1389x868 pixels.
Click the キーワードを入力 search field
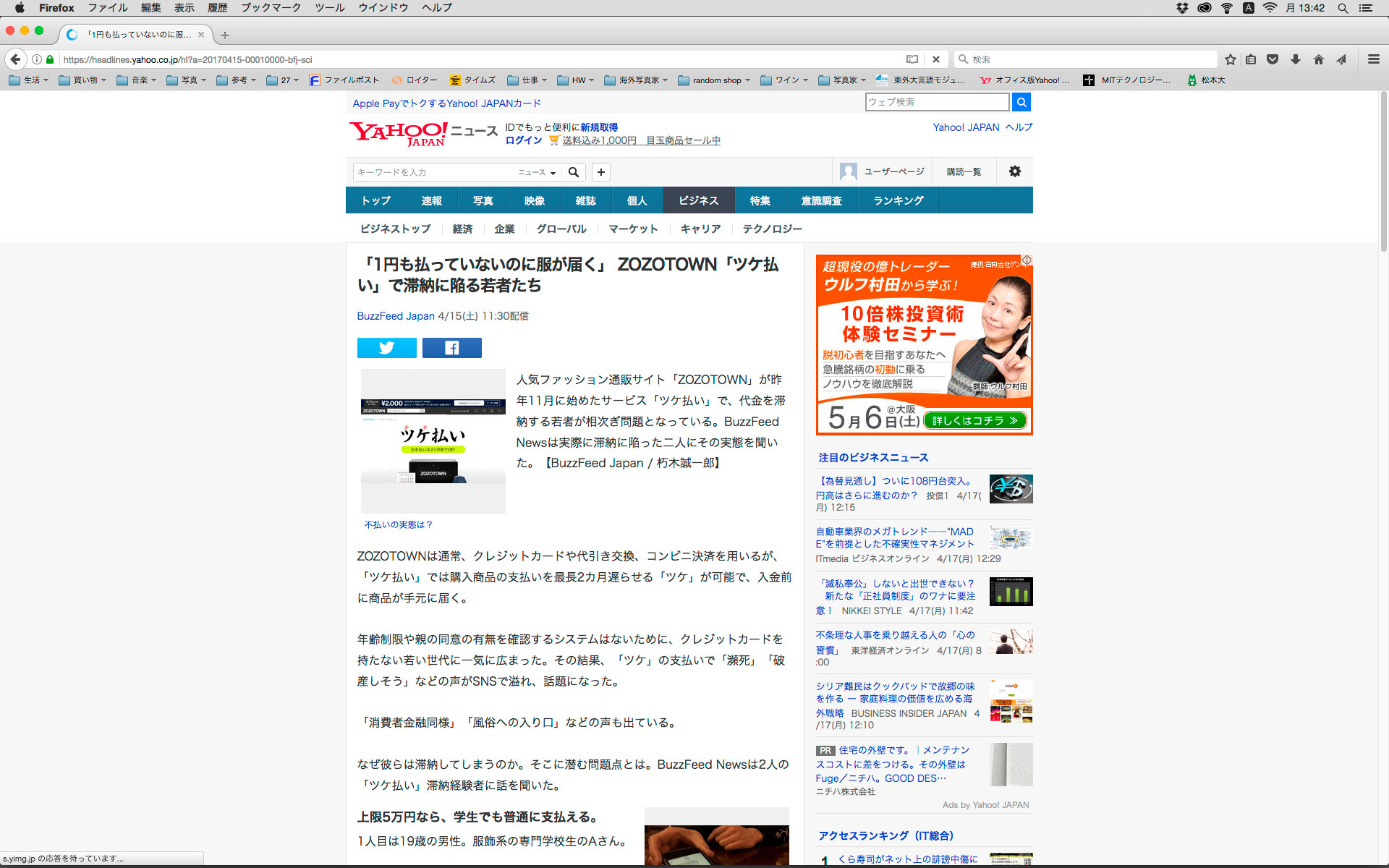[433, 172]
